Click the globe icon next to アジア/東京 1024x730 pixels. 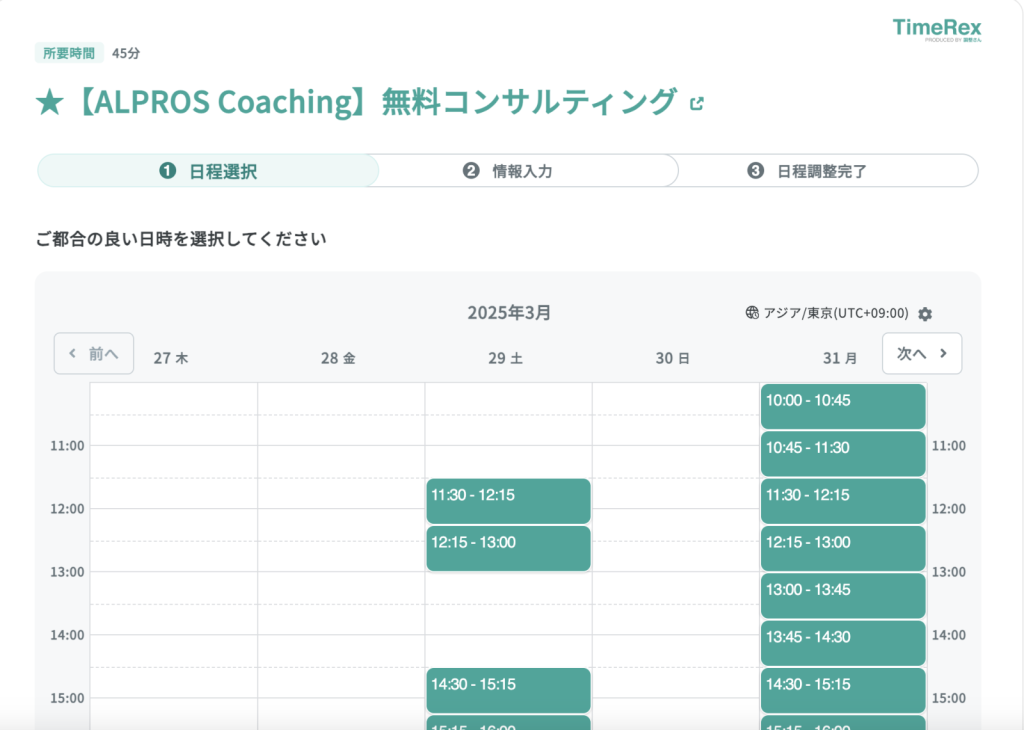752,313
